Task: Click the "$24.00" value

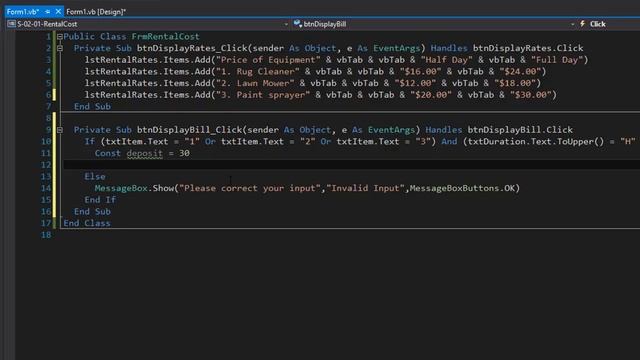Action: [520, 71]
